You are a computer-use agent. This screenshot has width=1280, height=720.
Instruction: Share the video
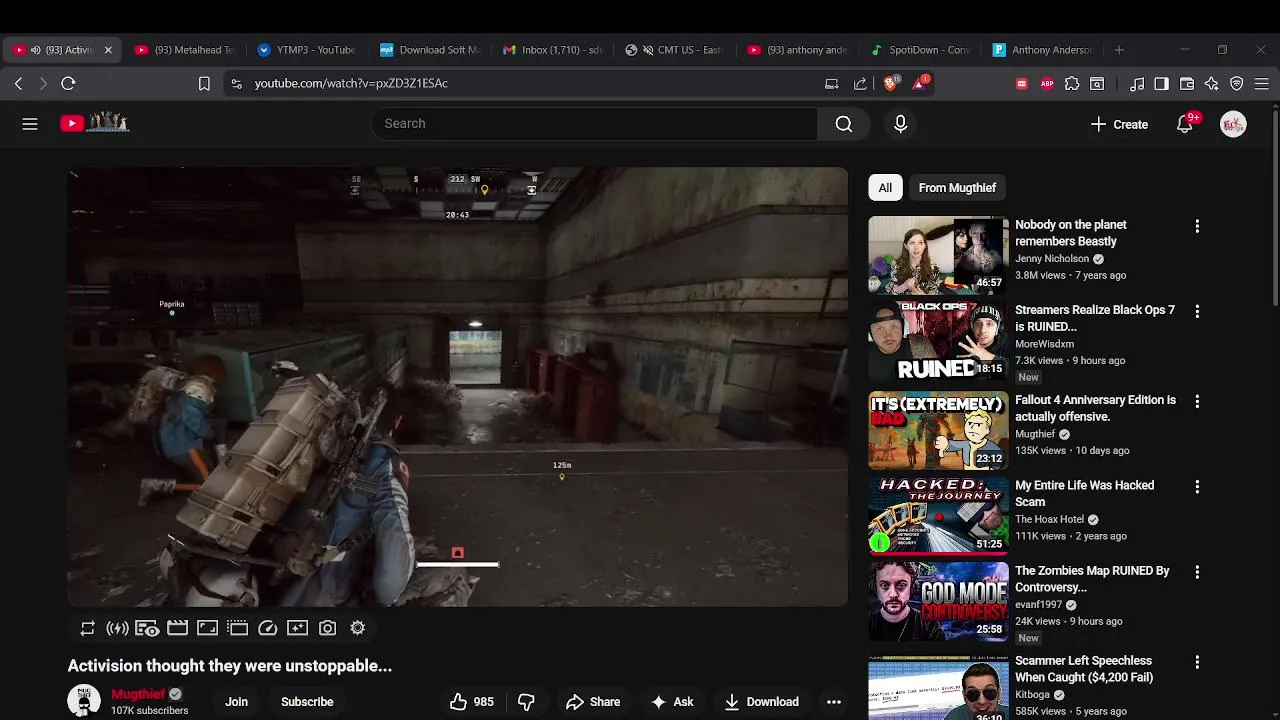point(593,702)
